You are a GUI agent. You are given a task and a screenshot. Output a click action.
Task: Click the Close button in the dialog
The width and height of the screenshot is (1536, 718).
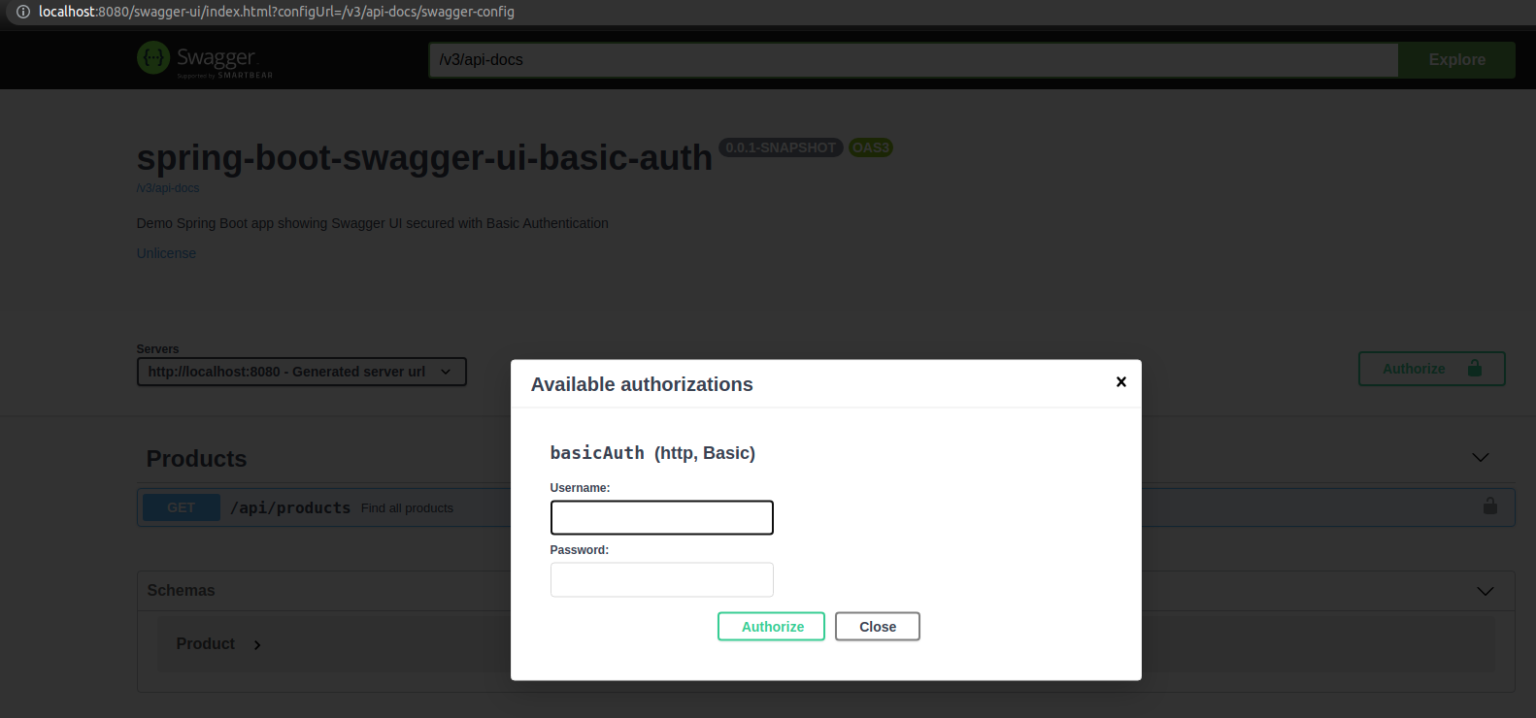coord(878,626)
